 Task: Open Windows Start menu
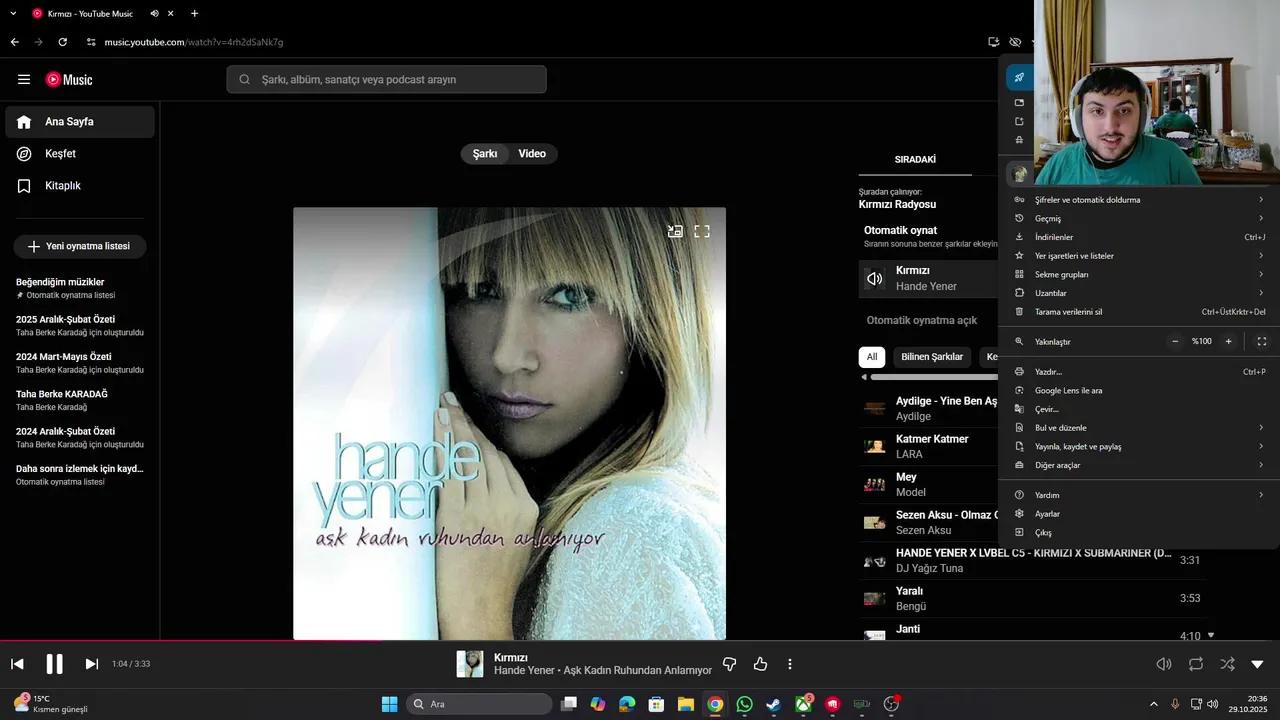tap(389, 704)
